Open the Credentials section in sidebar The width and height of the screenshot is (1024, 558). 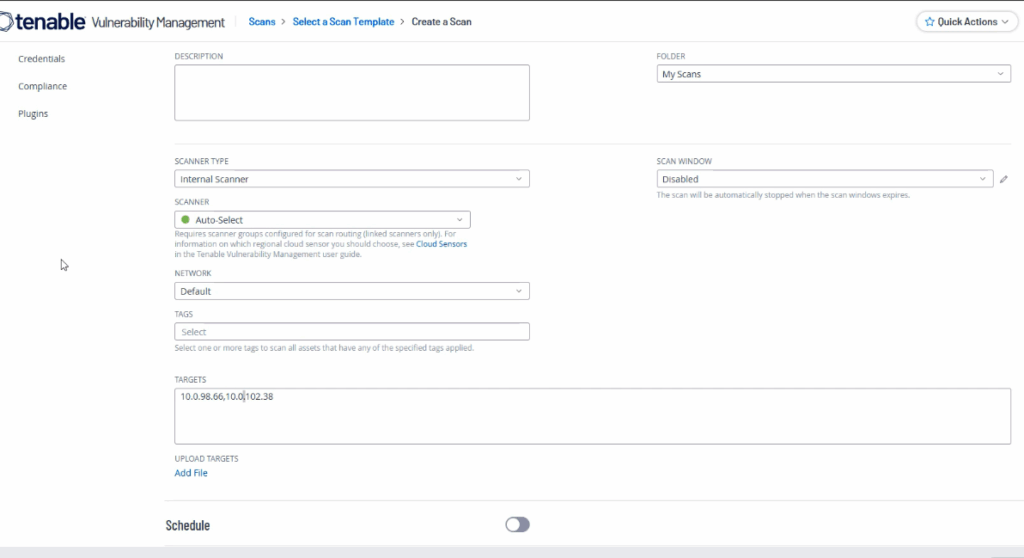pos(41,59)
